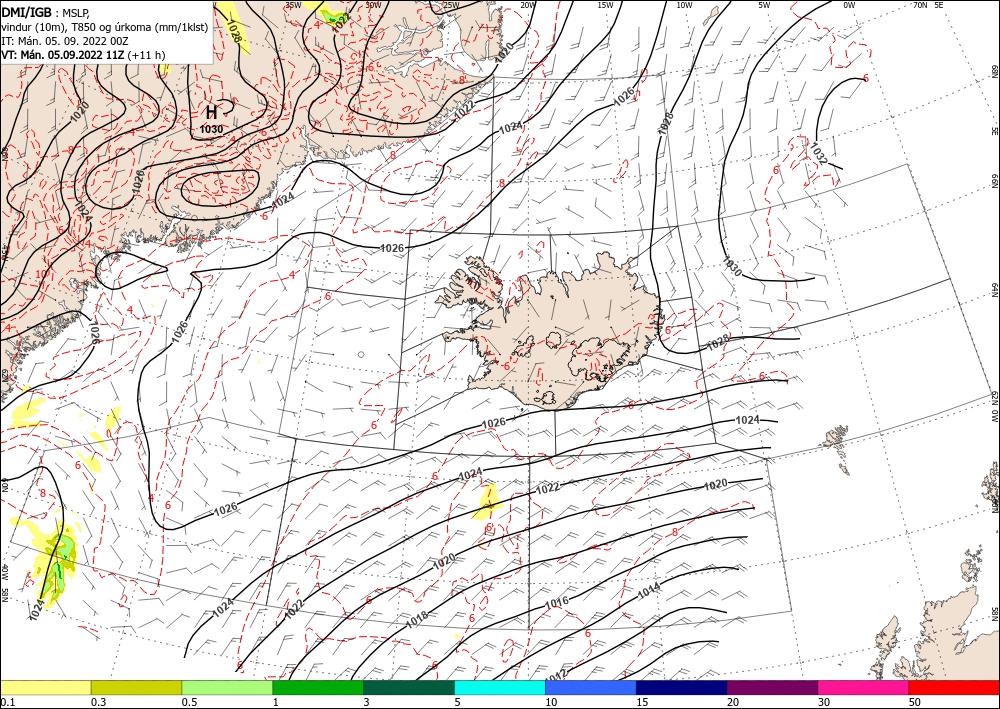Click the yellow 0.1–0.3 precipitation legend swatch
1000x709 pixels.
pyautogui.click(x=45, y=687)
